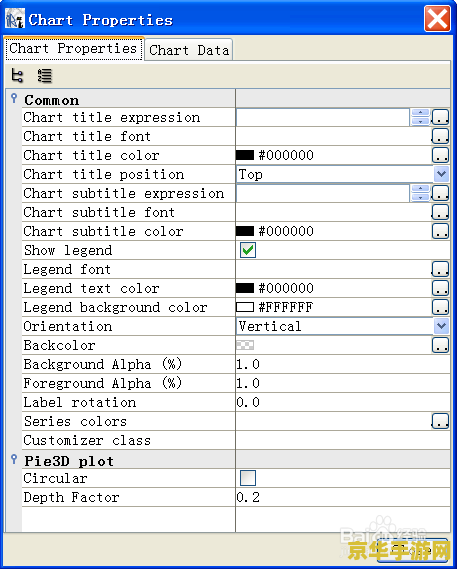Image resolution: width=457 pixels, height=569 pixels.
Task: Select the Chart Properties tab
Action: pyautogui.click(x=73, y=49)
